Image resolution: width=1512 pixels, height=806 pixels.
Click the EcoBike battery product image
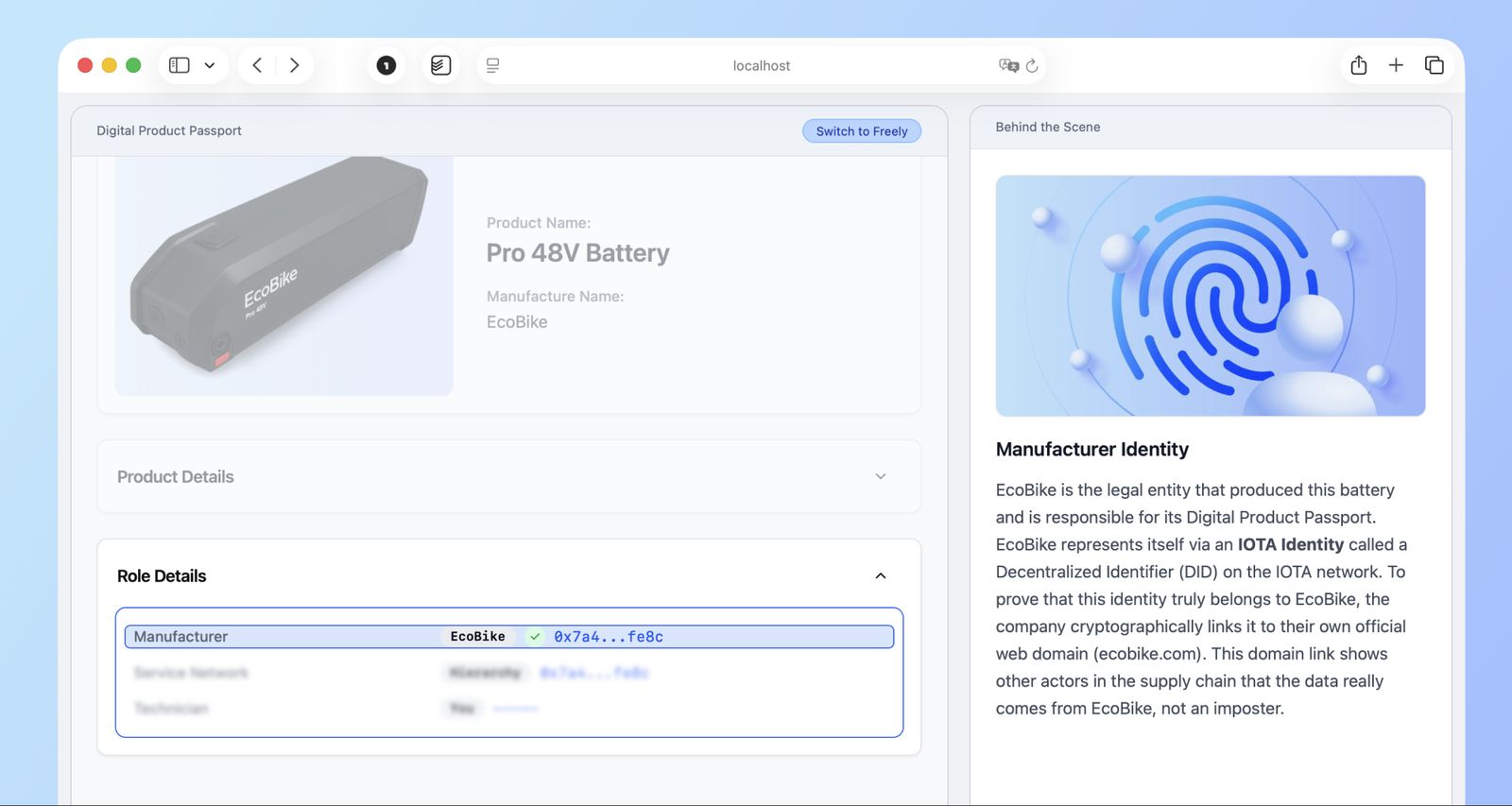(284, 276)
